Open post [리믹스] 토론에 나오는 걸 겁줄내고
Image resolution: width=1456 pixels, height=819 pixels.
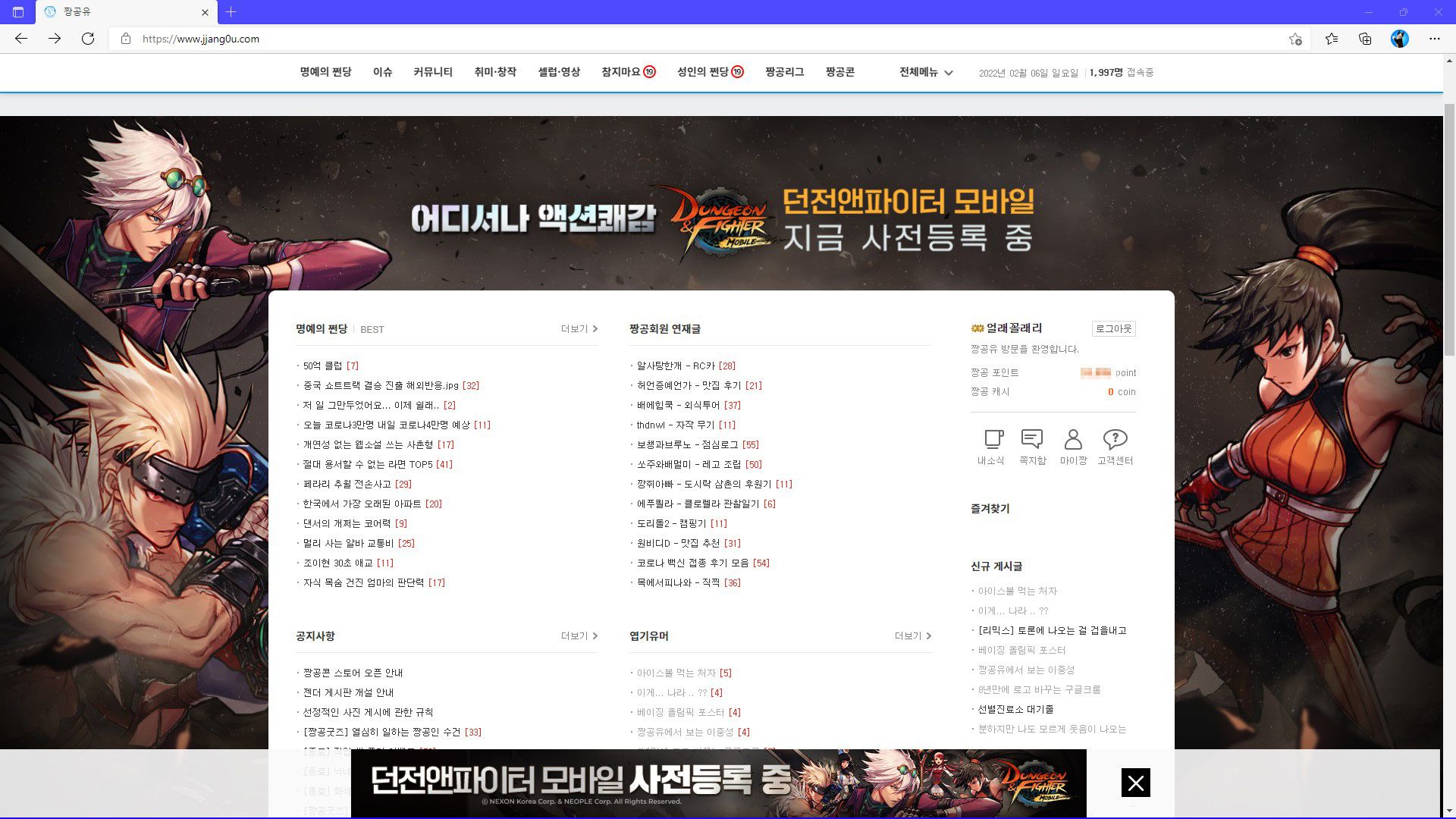(1053, 631)
